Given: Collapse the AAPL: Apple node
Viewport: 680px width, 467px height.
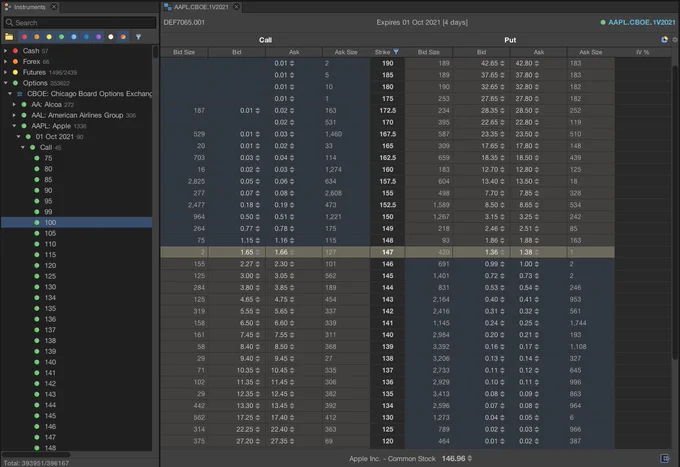Looking at the screenshot, I should coord(14,126).
